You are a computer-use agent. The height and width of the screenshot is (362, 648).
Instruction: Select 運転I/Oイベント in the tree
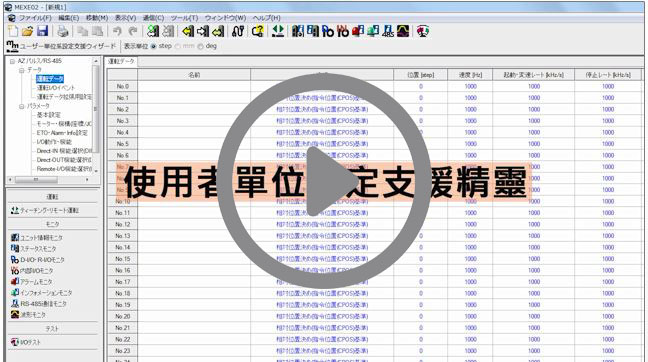click(x=56, y=88)
